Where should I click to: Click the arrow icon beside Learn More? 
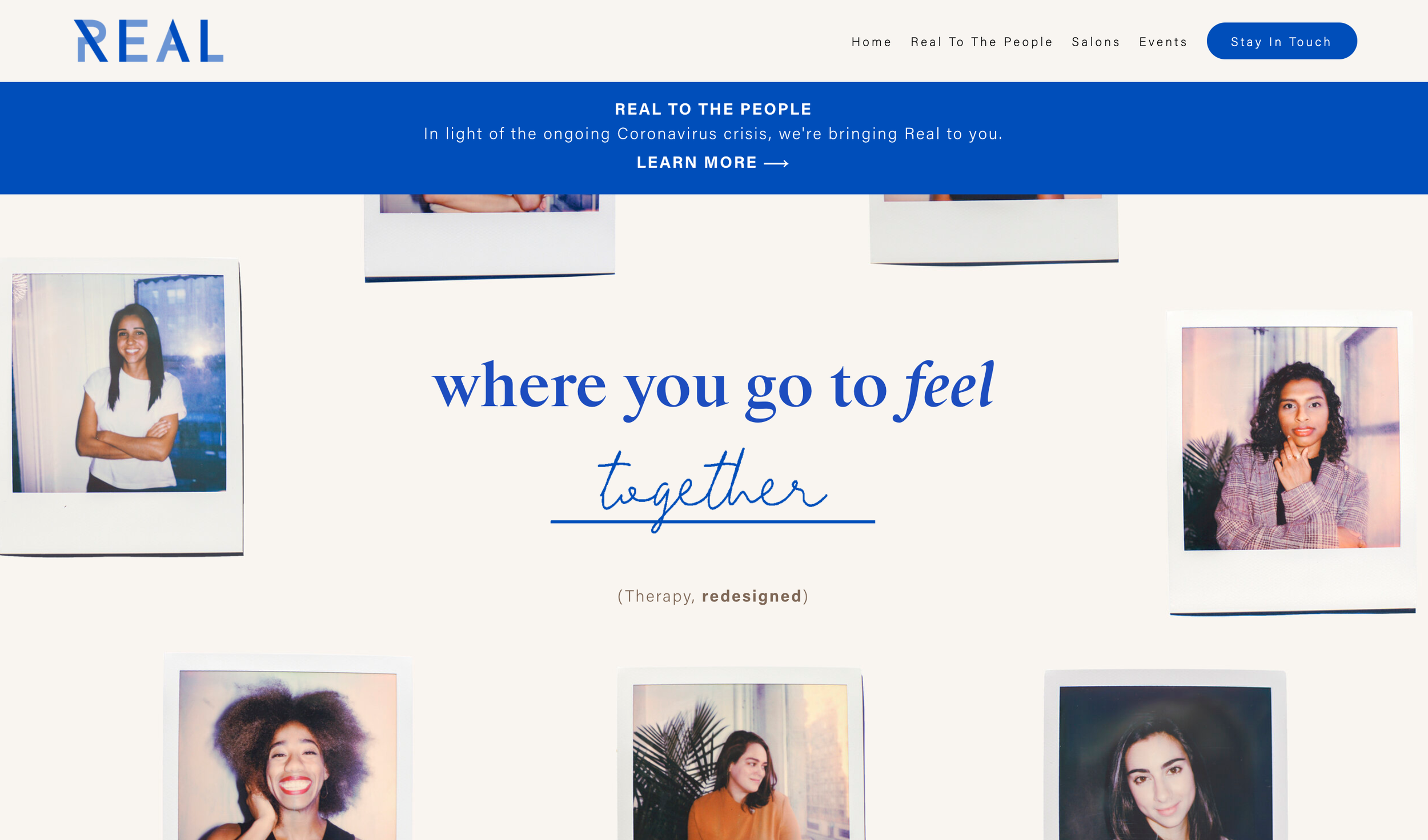[776, 163]
